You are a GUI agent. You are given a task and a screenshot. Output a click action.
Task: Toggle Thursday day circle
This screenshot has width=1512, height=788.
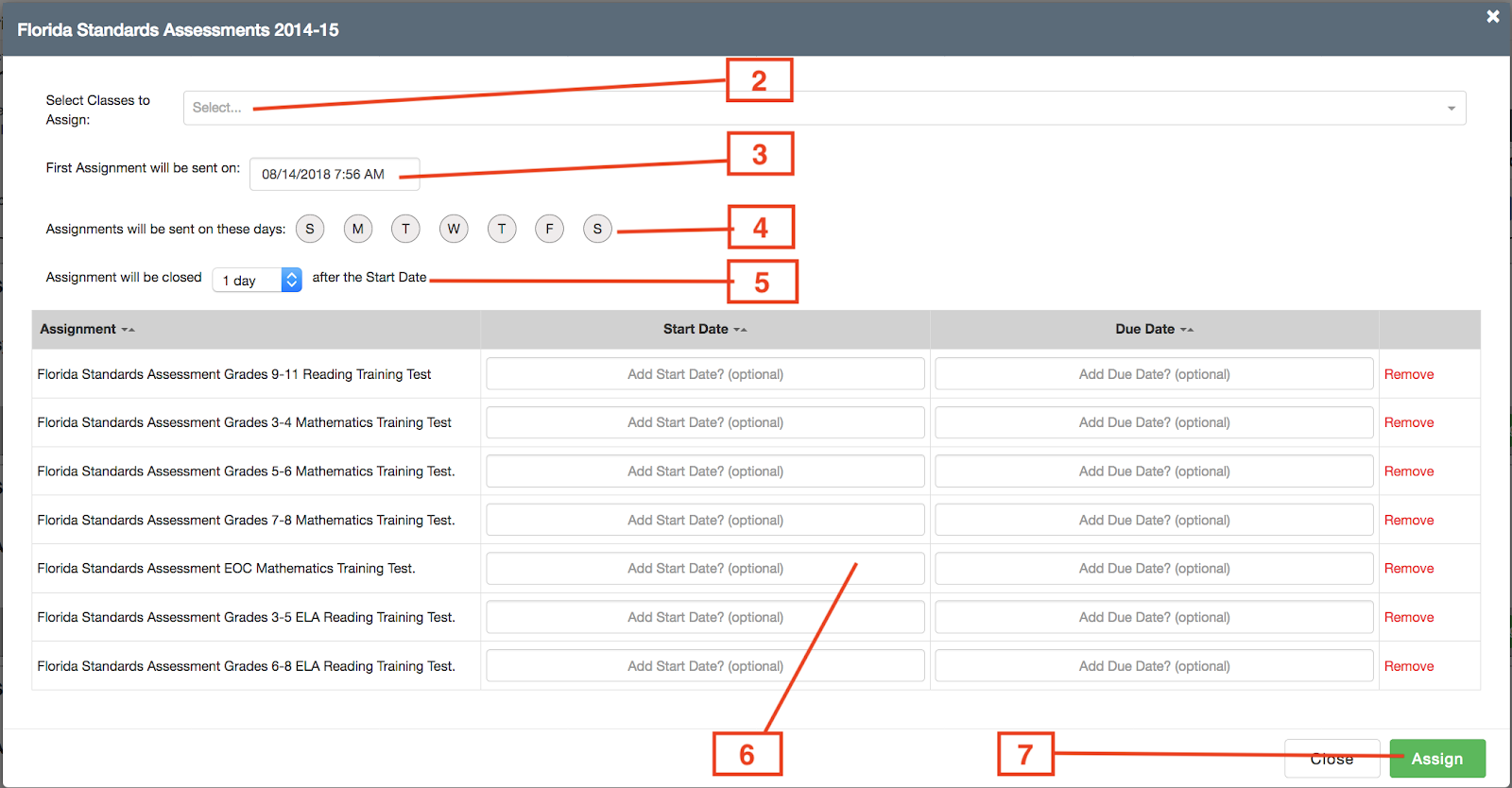tap(502, 229)
